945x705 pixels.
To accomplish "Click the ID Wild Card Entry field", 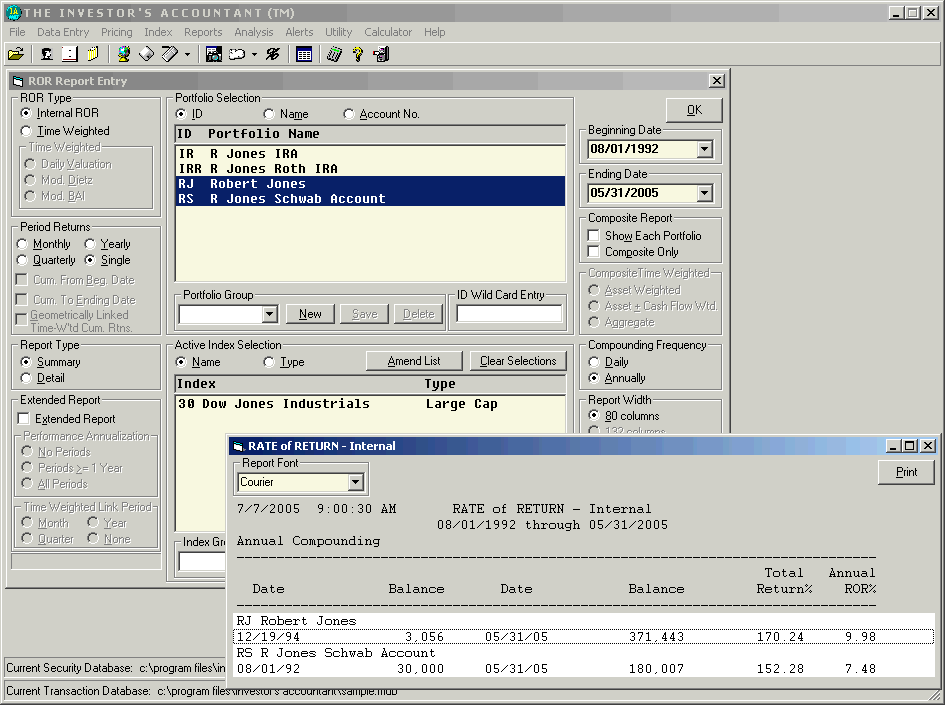I will point(509,314).
